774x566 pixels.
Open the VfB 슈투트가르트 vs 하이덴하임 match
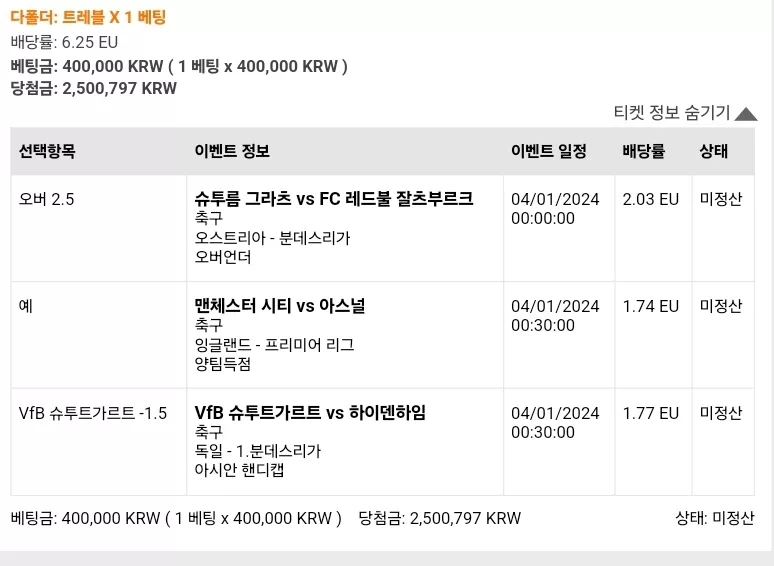[x=310, y=413]
